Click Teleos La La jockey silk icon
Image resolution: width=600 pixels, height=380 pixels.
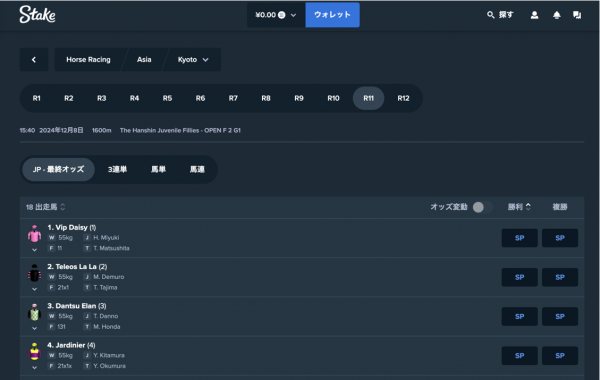pos(34,273)
